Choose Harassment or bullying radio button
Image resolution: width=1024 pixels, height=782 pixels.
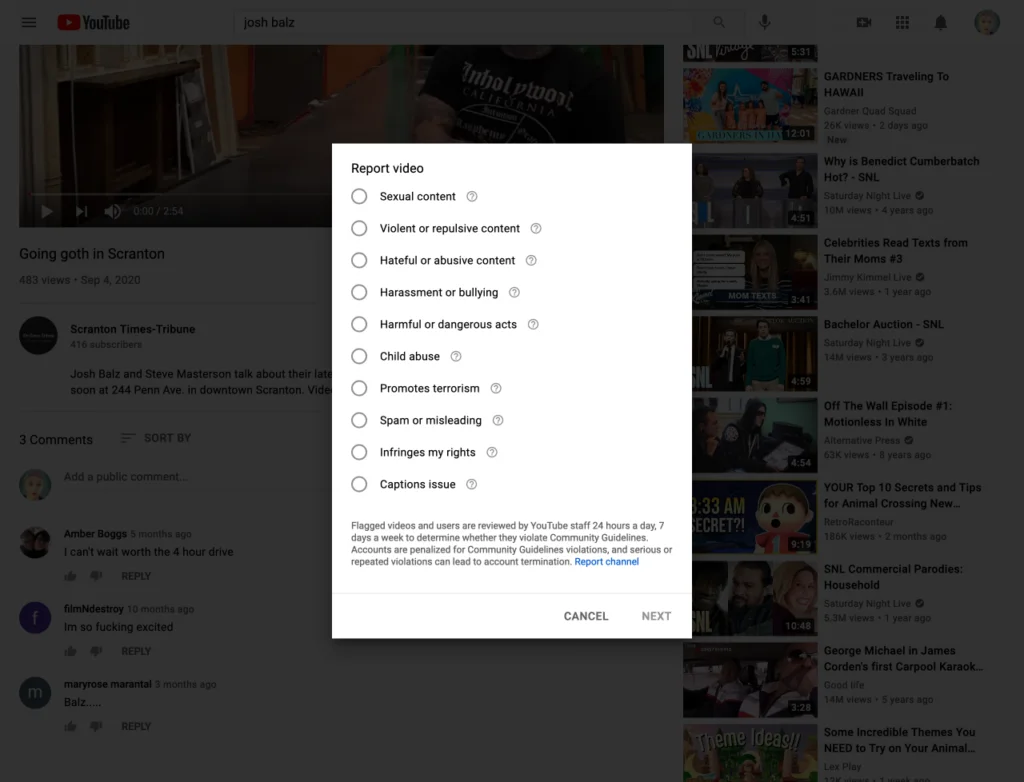tap(359, 293)
